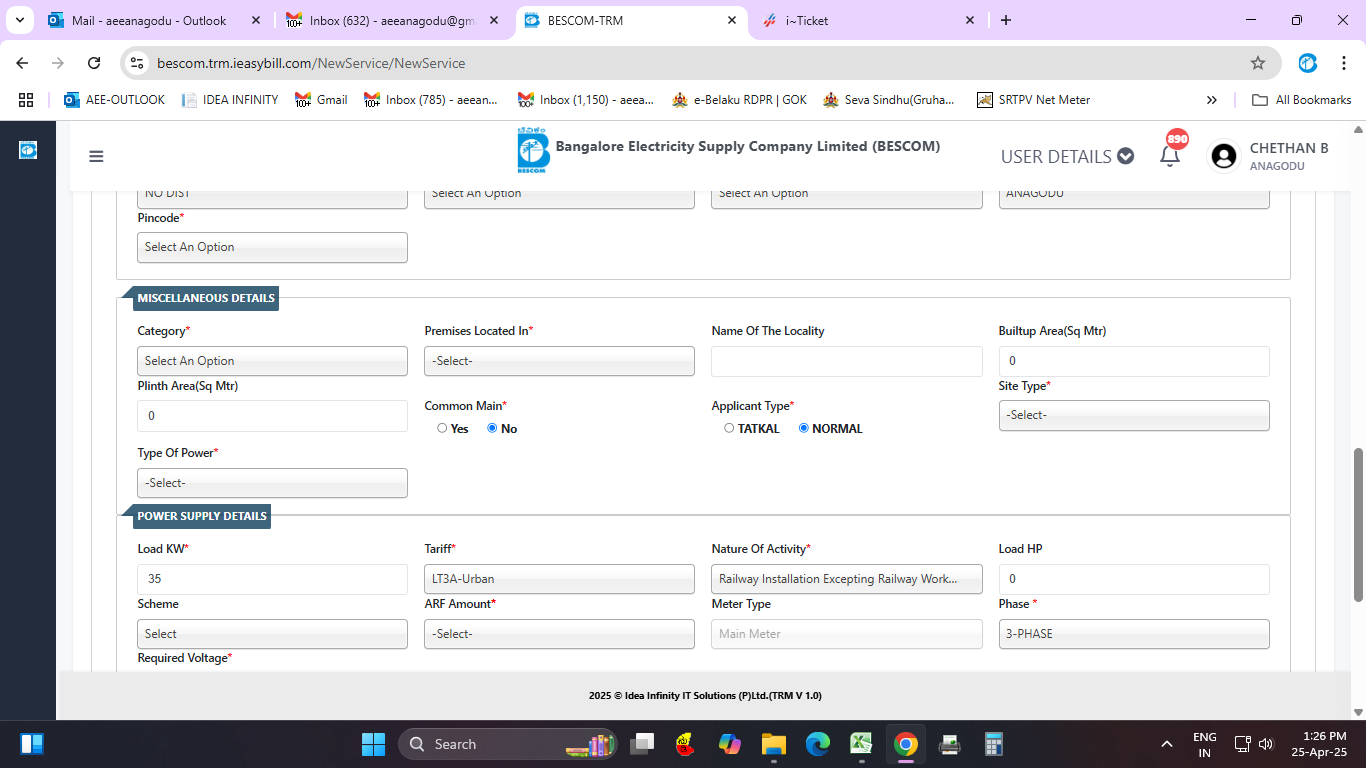Open the bookmarks apps grid icon

(26, 100)
